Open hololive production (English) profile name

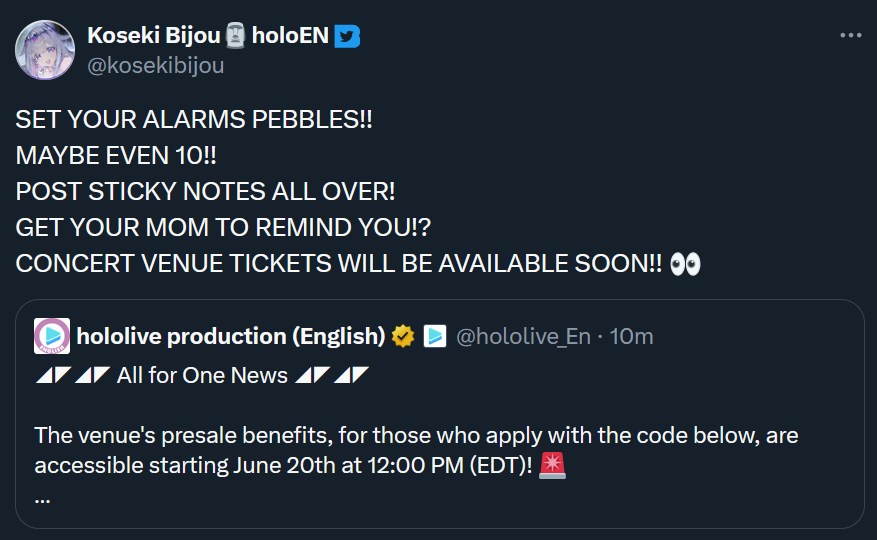[231, 336]
